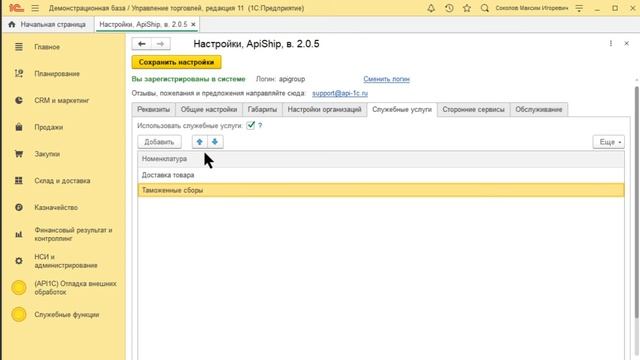Screen dimensions: 640x360
Task: Click user name Соколов Максим Игоревич
Action: tap(531, 8)
